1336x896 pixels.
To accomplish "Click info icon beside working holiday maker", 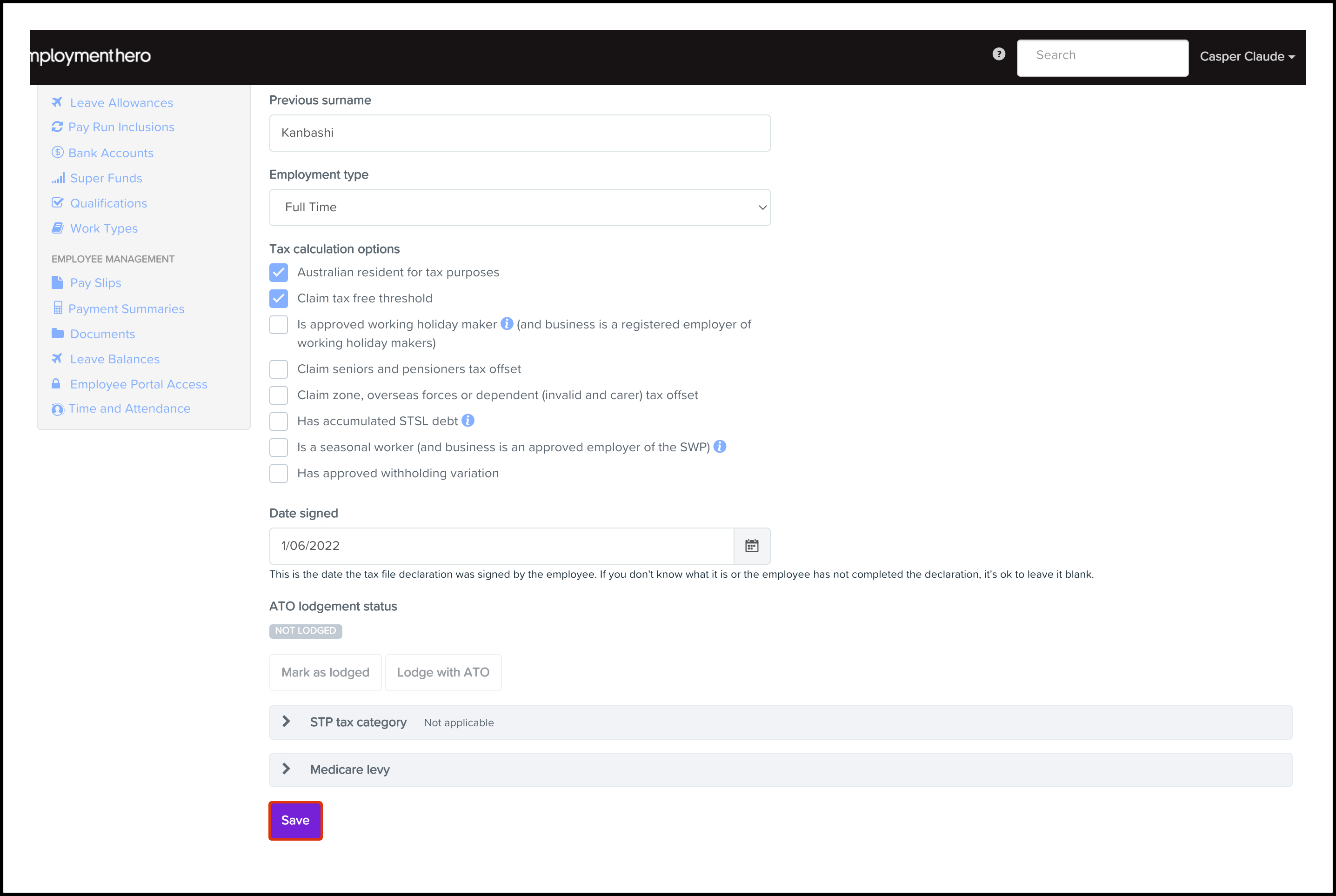I will pos(506,324).
